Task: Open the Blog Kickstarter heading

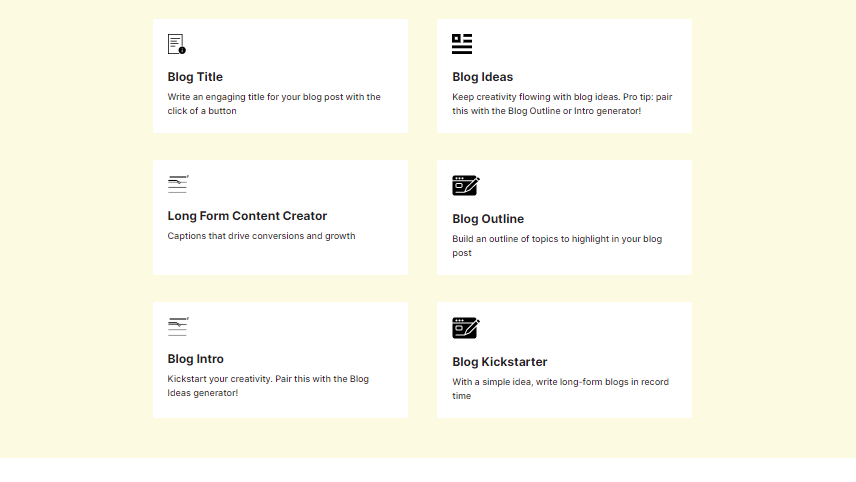Action: pyautogui.click(x=500, y=362)
